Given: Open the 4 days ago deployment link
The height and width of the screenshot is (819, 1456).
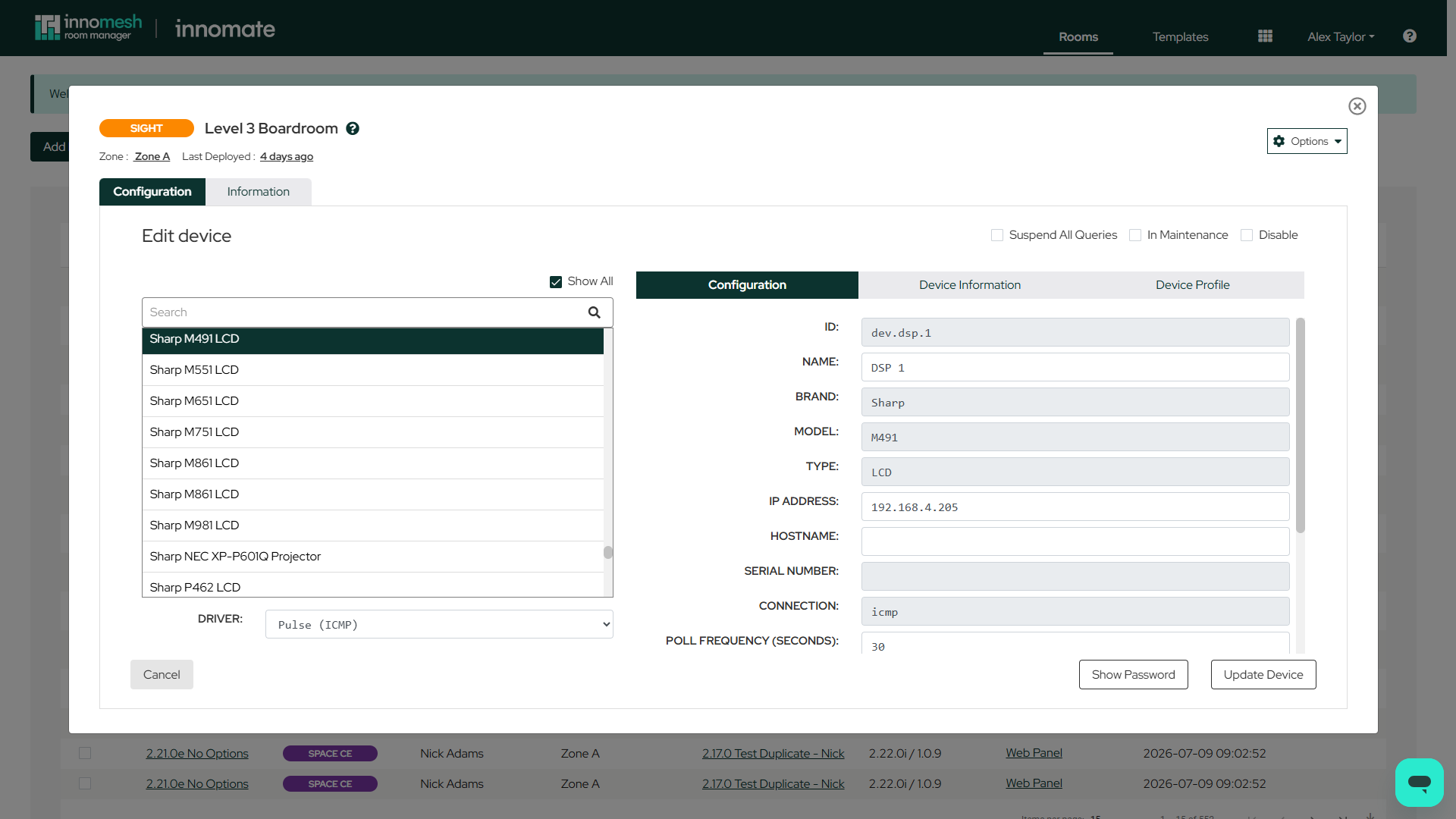Looking at the screenshot, I should pos(287,156).
